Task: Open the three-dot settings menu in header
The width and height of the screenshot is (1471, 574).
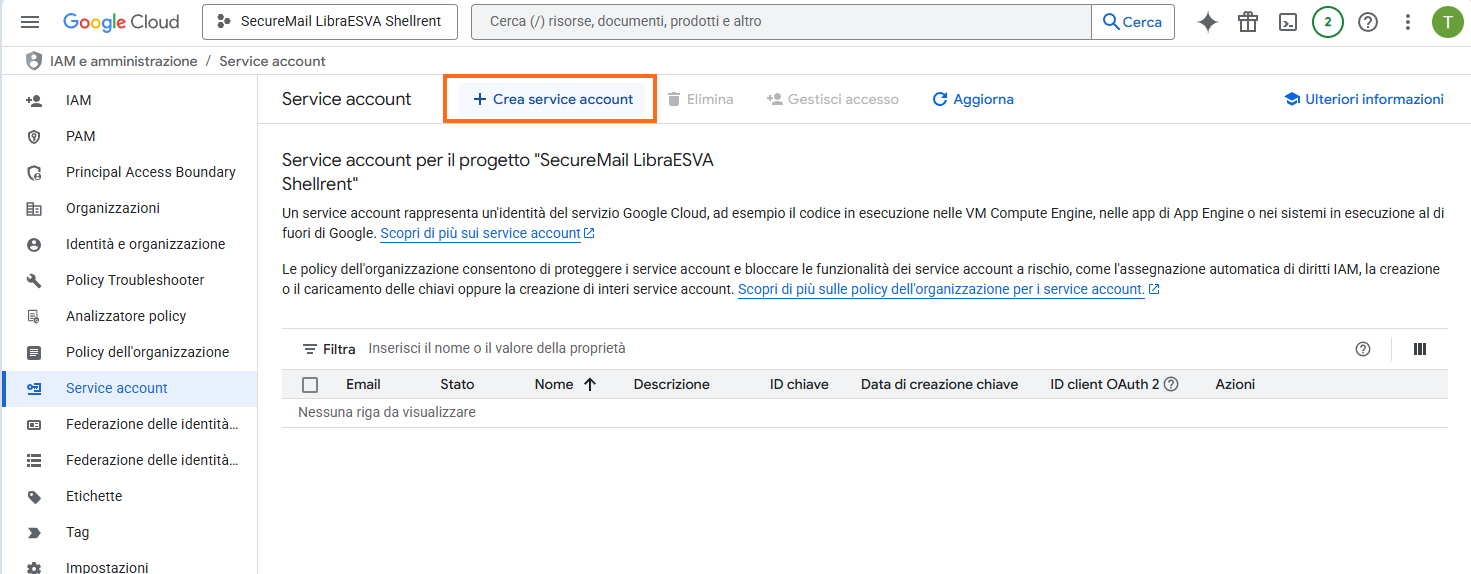Action: point(1408,22)
